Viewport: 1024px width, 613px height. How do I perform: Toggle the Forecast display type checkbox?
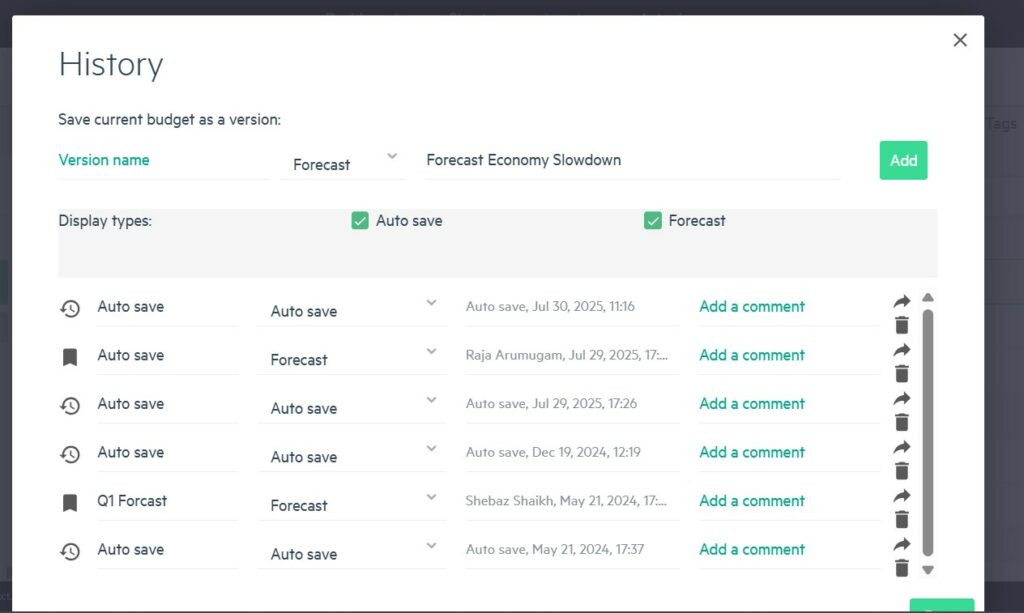(653, 221)
